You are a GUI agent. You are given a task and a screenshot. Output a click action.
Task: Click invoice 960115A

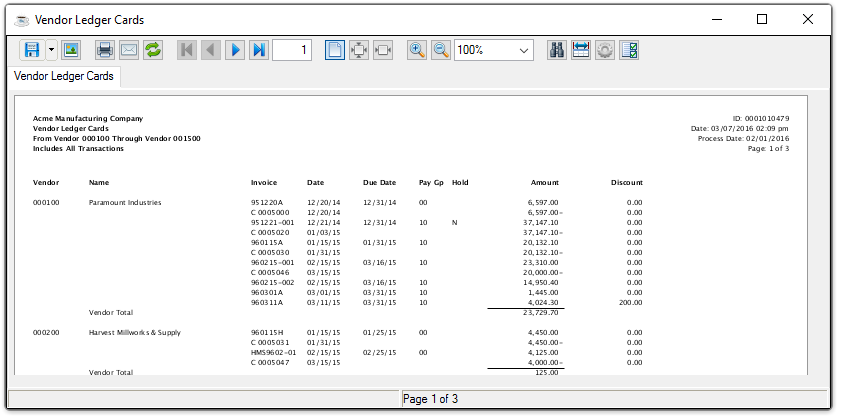[x=267, y=242]
